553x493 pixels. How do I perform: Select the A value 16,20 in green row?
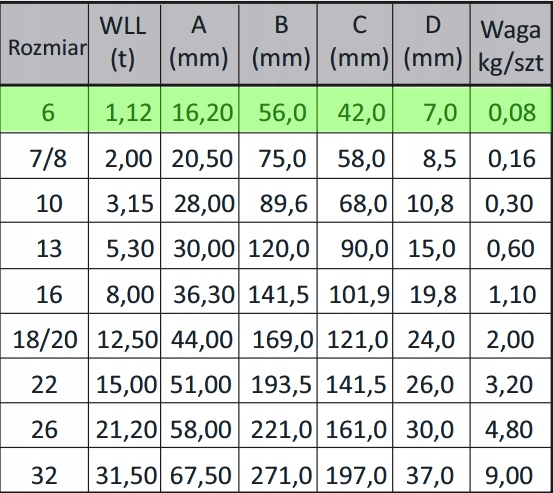[200, 109]
